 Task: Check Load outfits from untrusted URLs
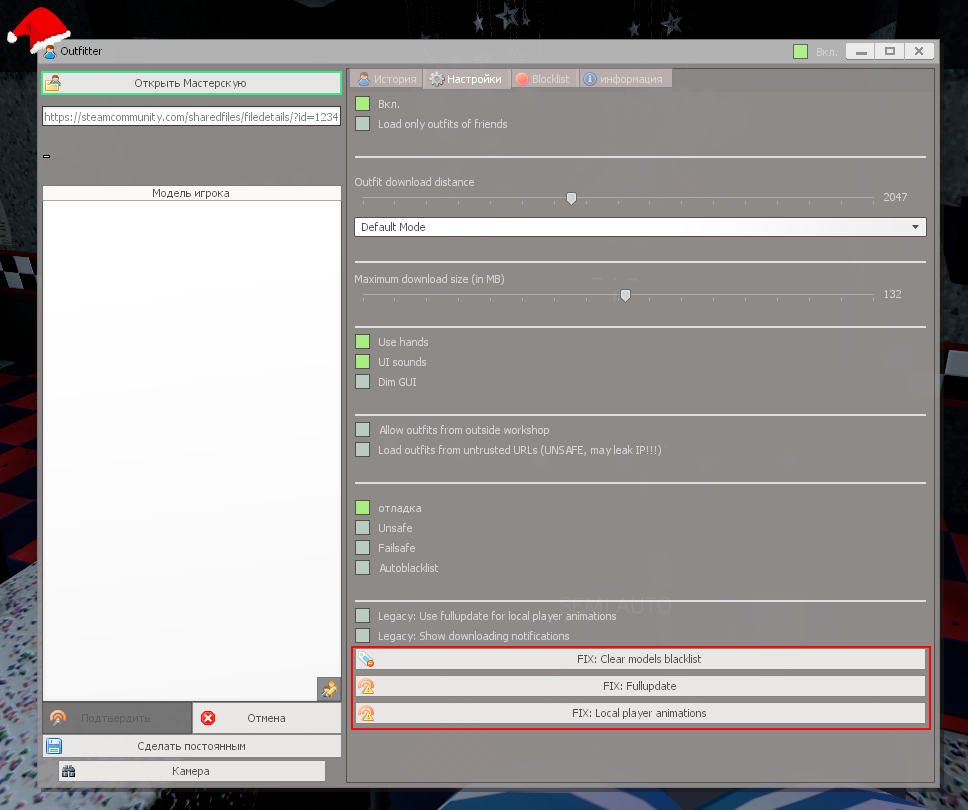pos(363,449)
